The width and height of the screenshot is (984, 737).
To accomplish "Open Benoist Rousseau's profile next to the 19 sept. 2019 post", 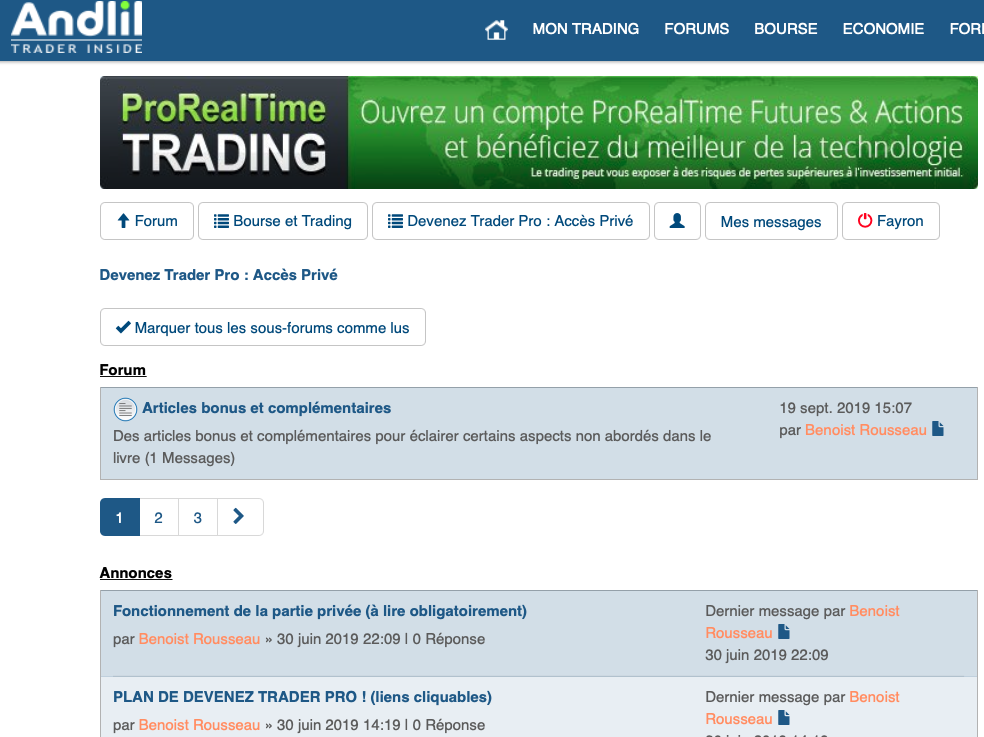I will click(865, 430).
